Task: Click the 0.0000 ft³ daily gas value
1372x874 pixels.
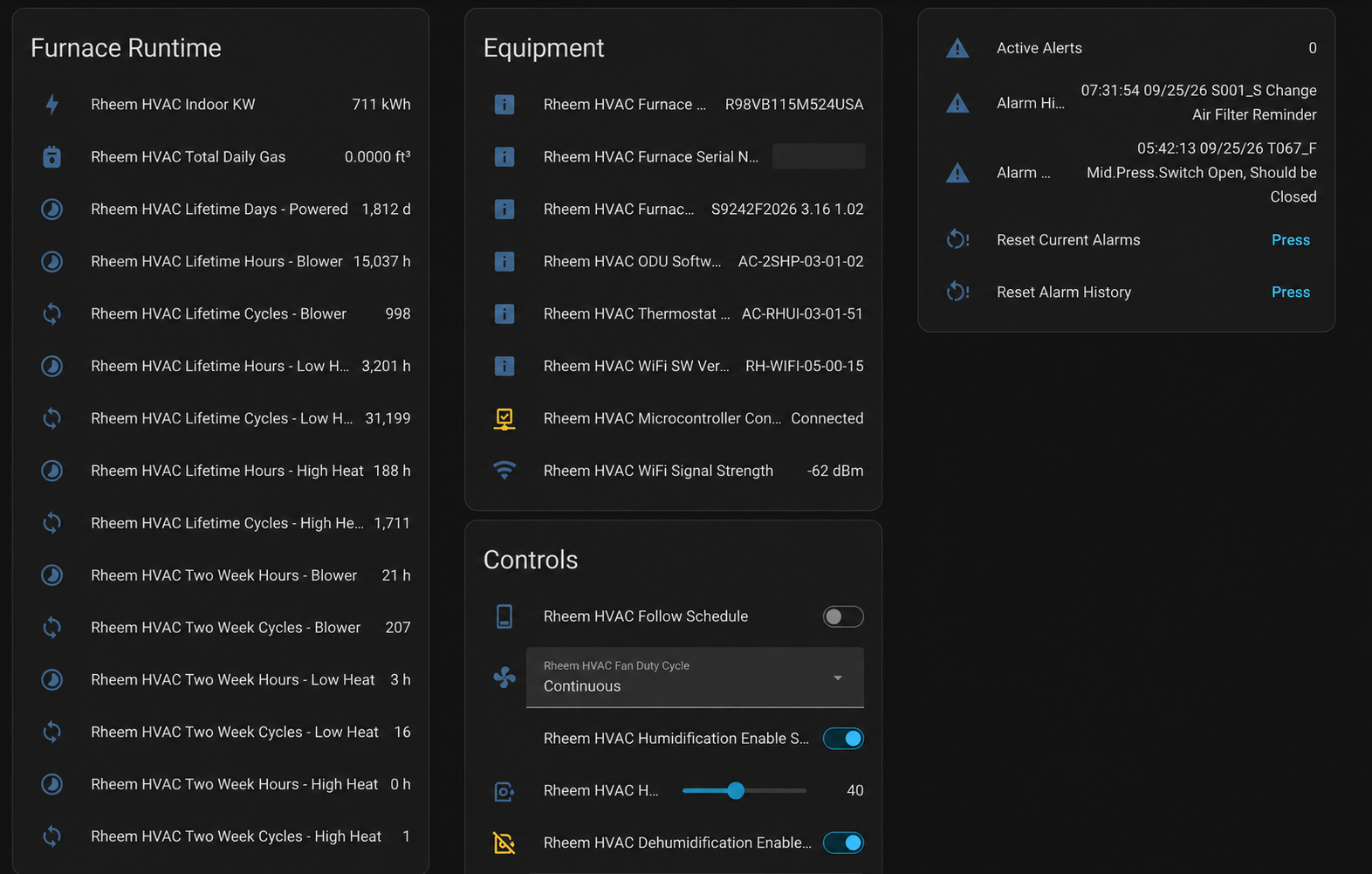Action: click(377, 157)
